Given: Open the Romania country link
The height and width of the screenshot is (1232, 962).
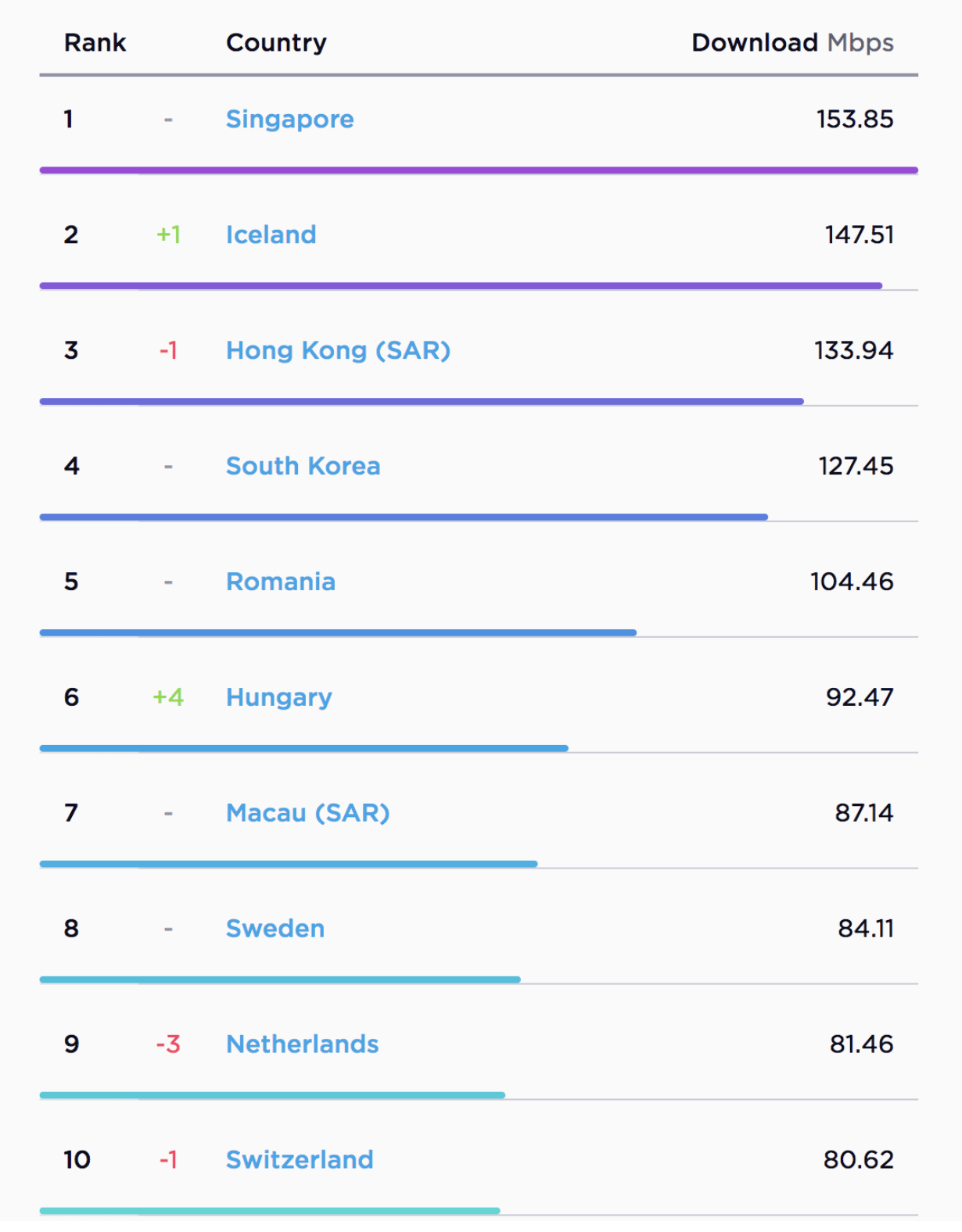Looking at the screenshot, I should point(280,582).
